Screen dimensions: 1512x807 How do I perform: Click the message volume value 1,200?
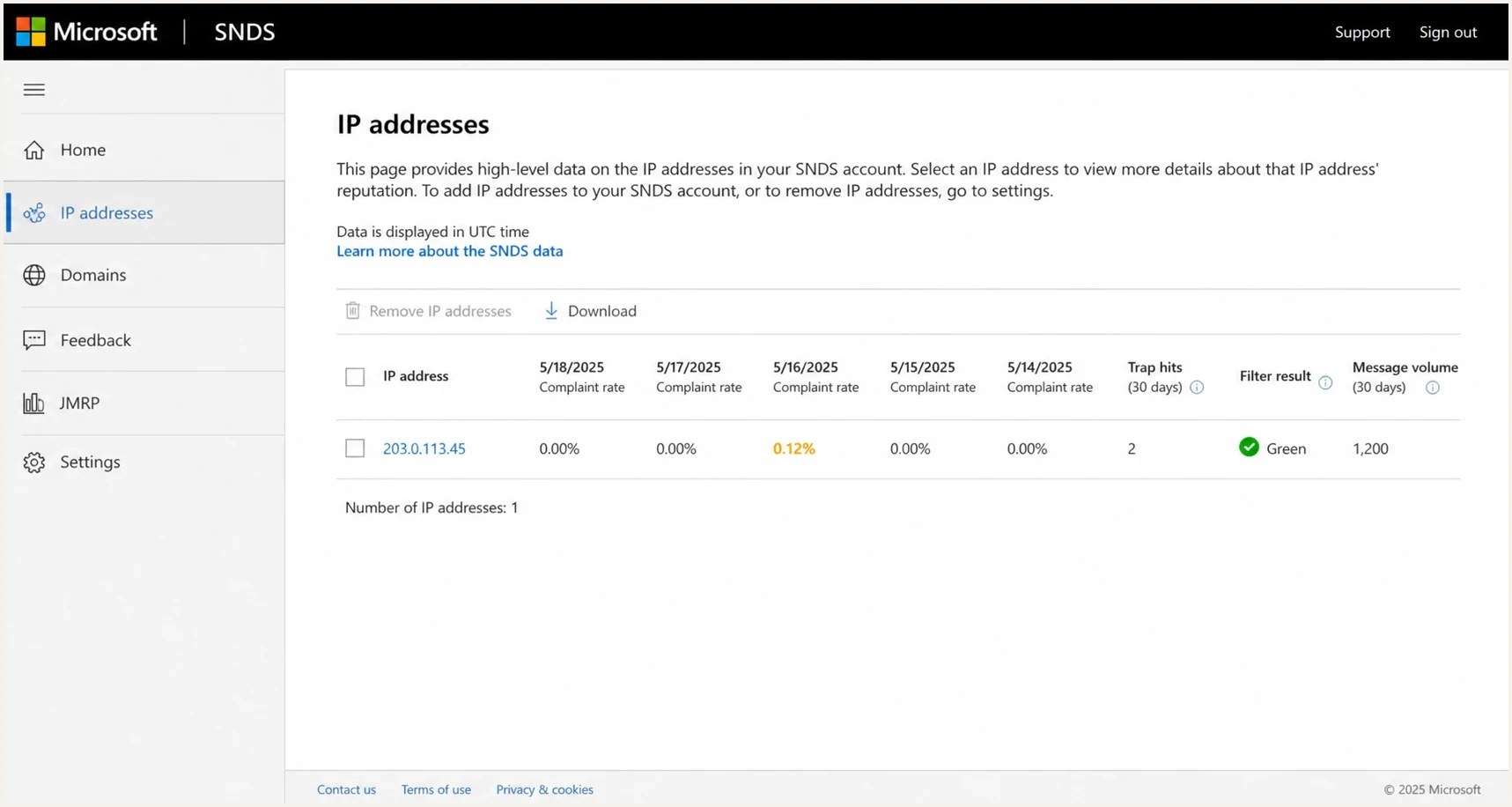click(1370, 448)
